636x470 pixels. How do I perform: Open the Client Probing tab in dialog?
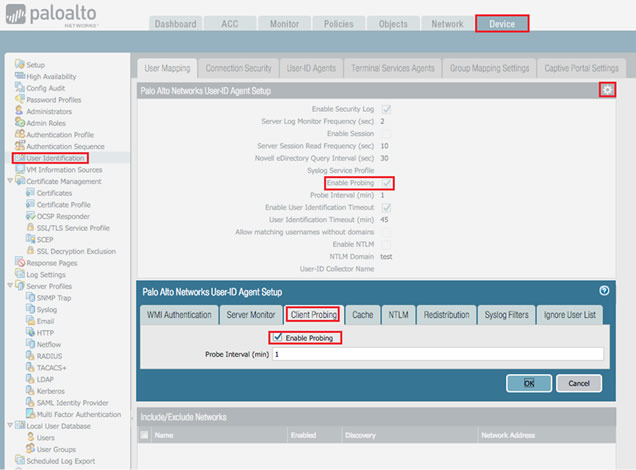point(314,315)
